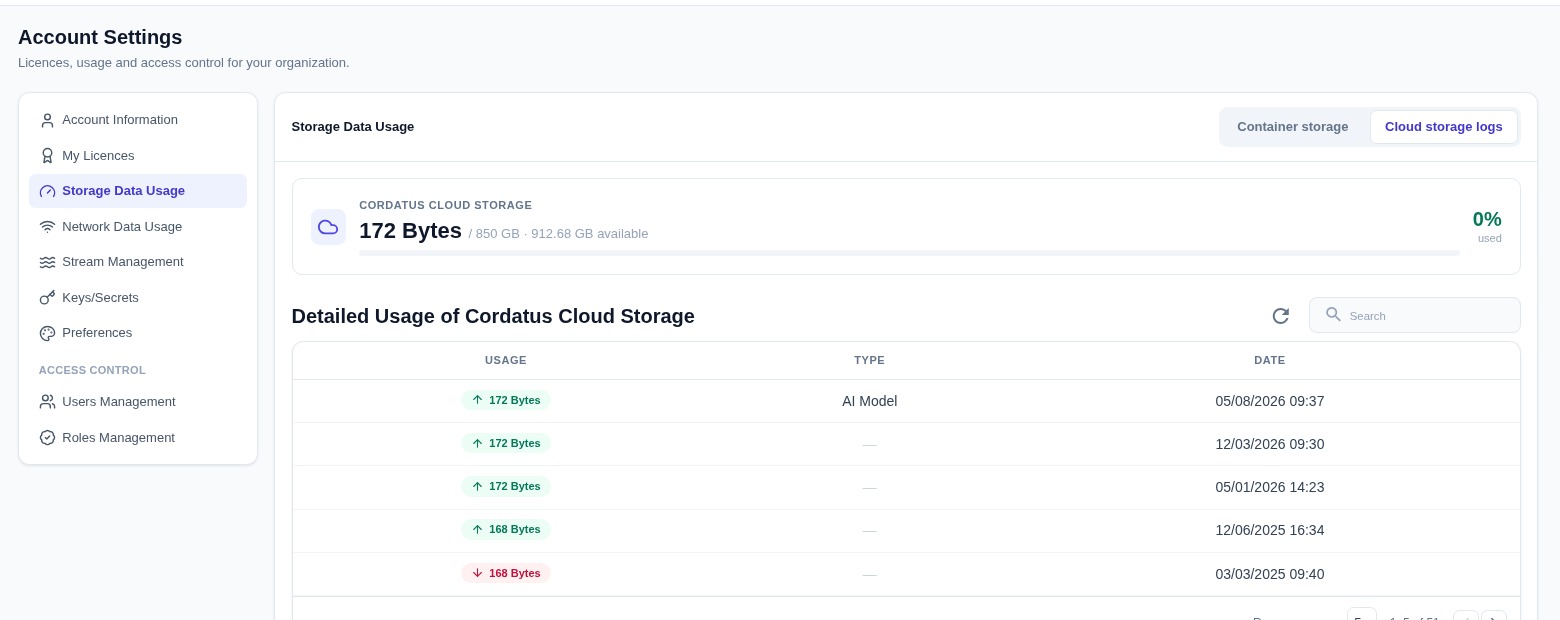This screenshot has height=620, width=1560.
Task: Click the date 03/03/2025 09:40
Action: pos(1269,574)
